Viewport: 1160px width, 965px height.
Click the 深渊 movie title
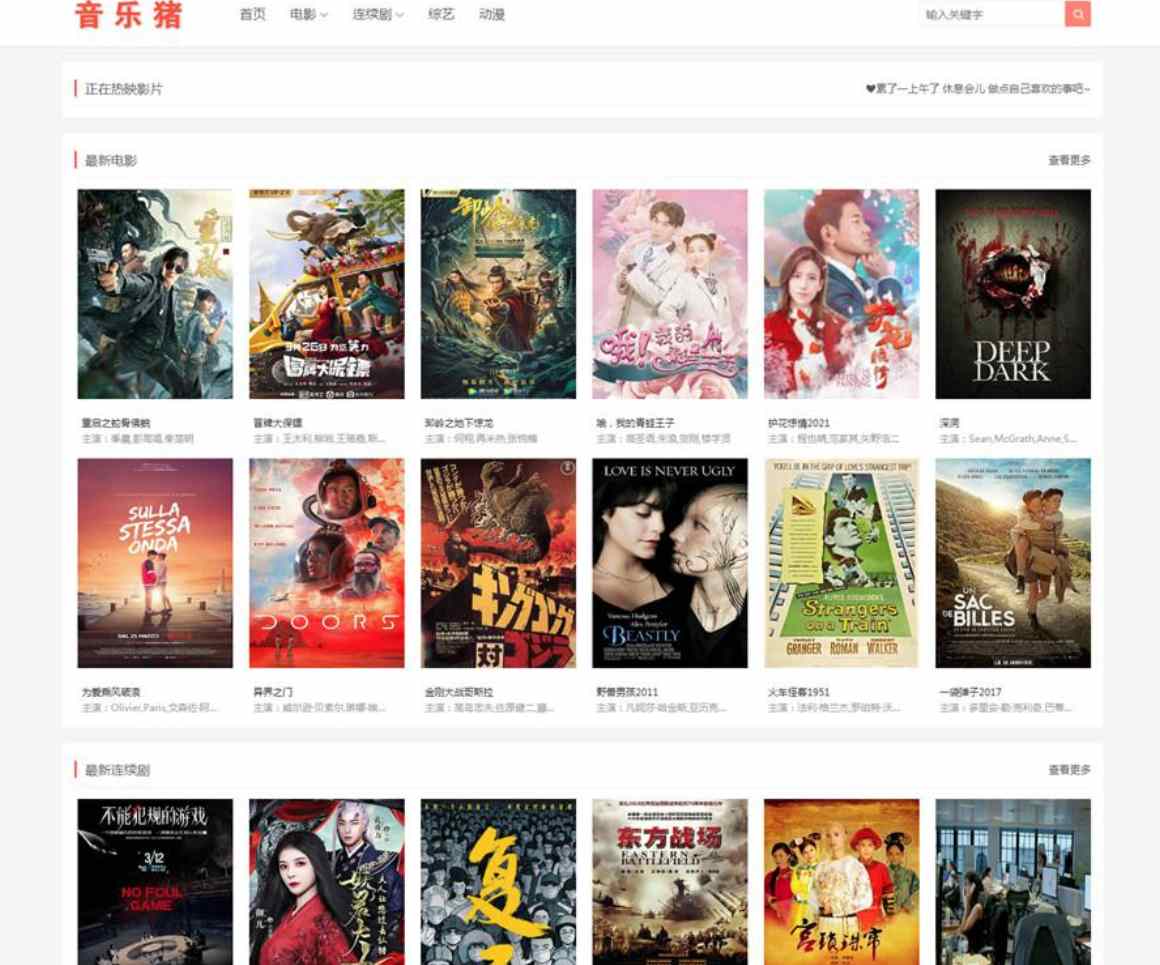pyautogui.click(x=949, y=423)
